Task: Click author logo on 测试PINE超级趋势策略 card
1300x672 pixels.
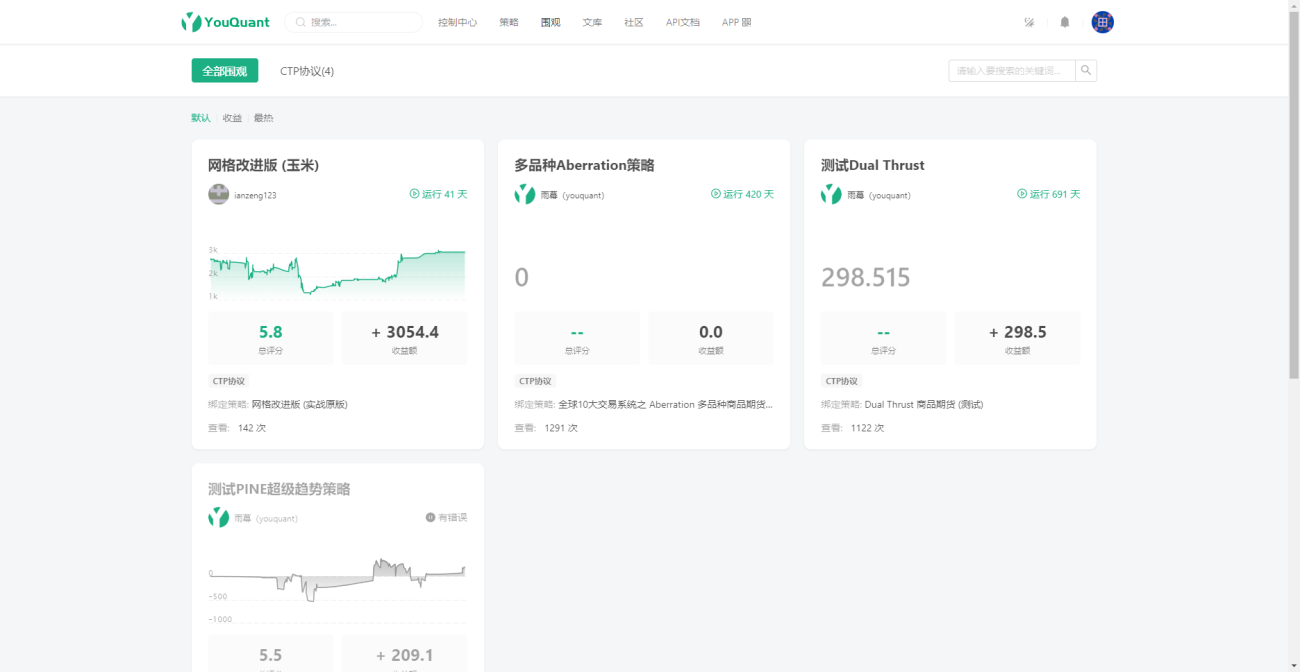Action: point(219,518)
